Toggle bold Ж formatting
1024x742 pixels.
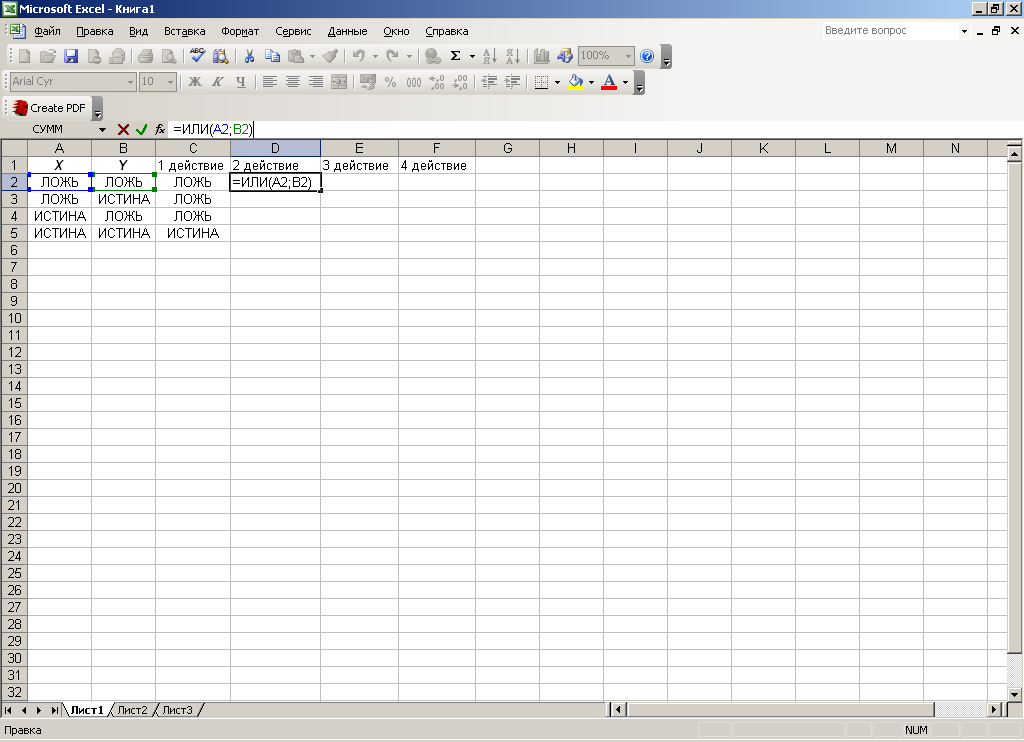(195, 82)
